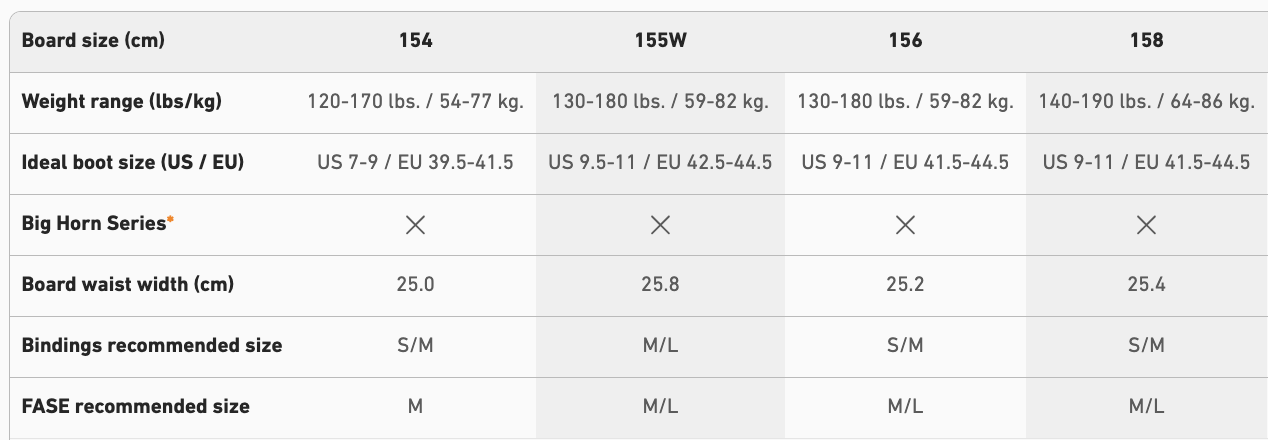This screenshot has width=1268, height=440.
Task: Select the 154 board size column header
Action: tap(415, 41)
